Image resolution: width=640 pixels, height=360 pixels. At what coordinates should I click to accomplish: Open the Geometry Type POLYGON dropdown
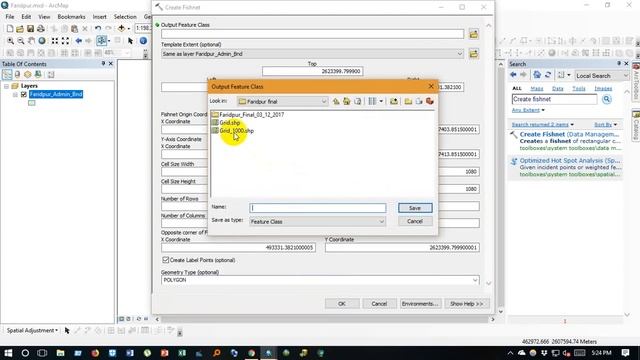tap(475, 280)
